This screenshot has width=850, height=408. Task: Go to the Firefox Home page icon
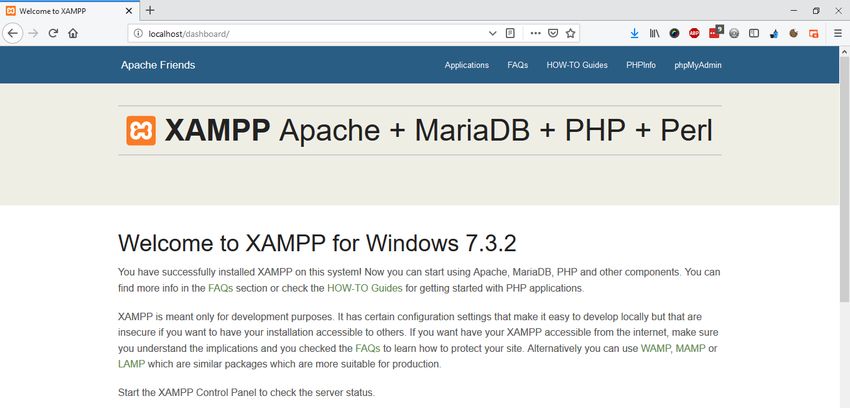coord(73,33)
